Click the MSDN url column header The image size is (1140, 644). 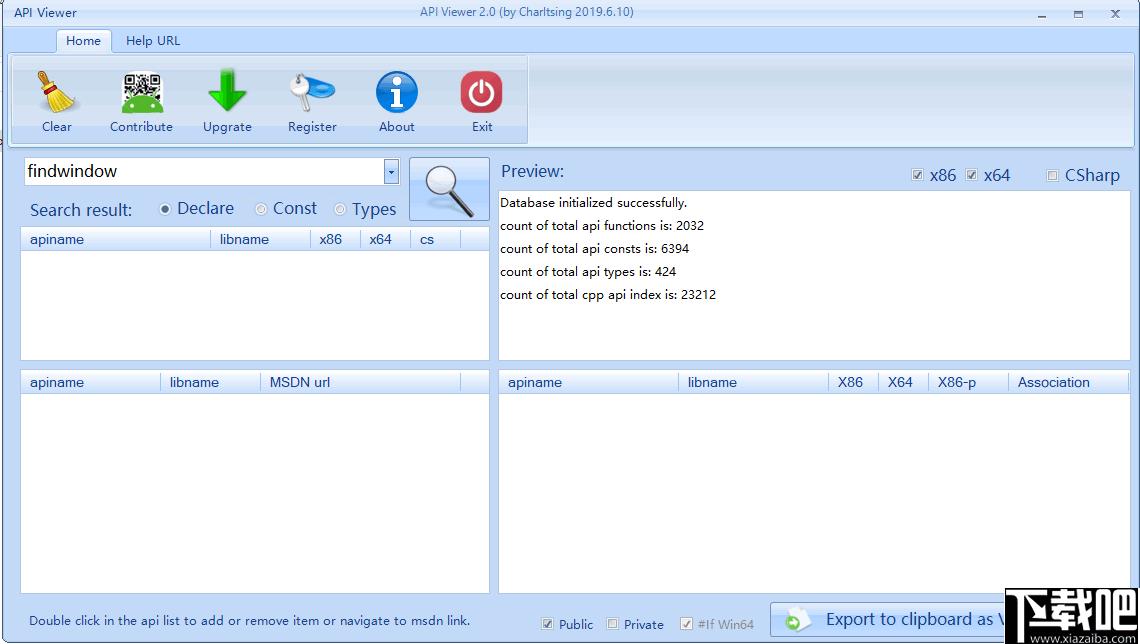click(x=361, y=382)
